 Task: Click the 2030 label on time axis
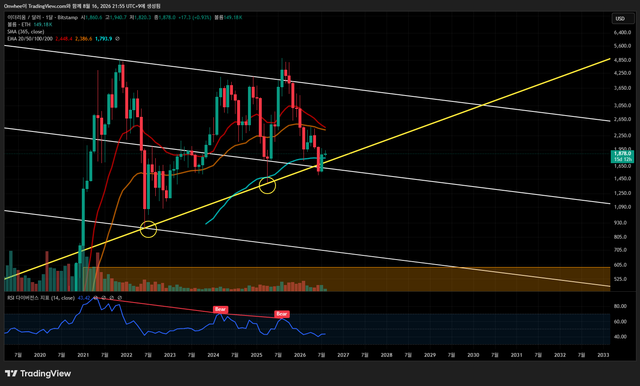(473, 355)
